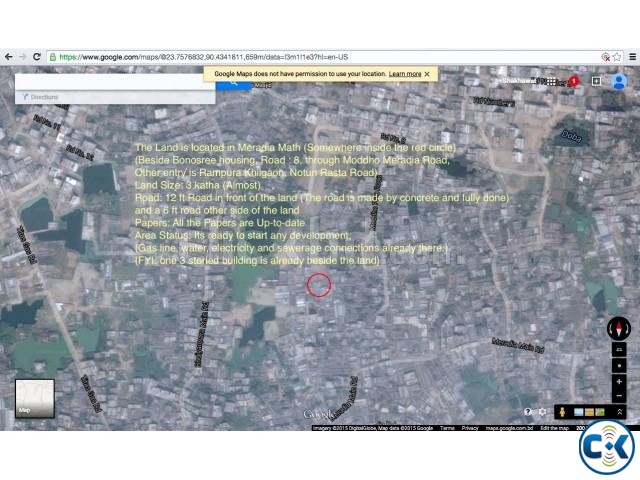The width and height of the screenshot is (640, 480).
Task: Click the share plus box icon
Action: (x=596, y=81)
